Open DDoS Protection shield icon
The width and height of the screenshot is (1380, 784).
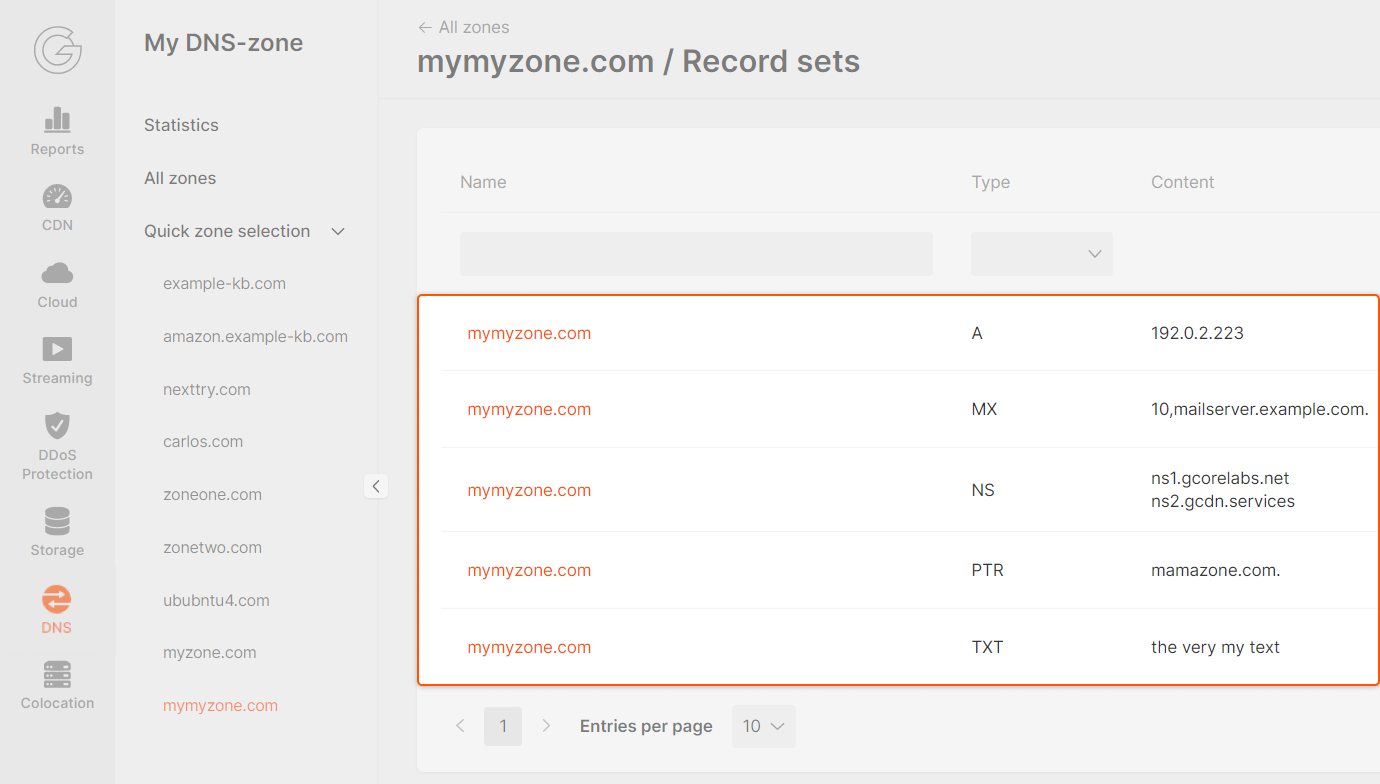point(57,425)
